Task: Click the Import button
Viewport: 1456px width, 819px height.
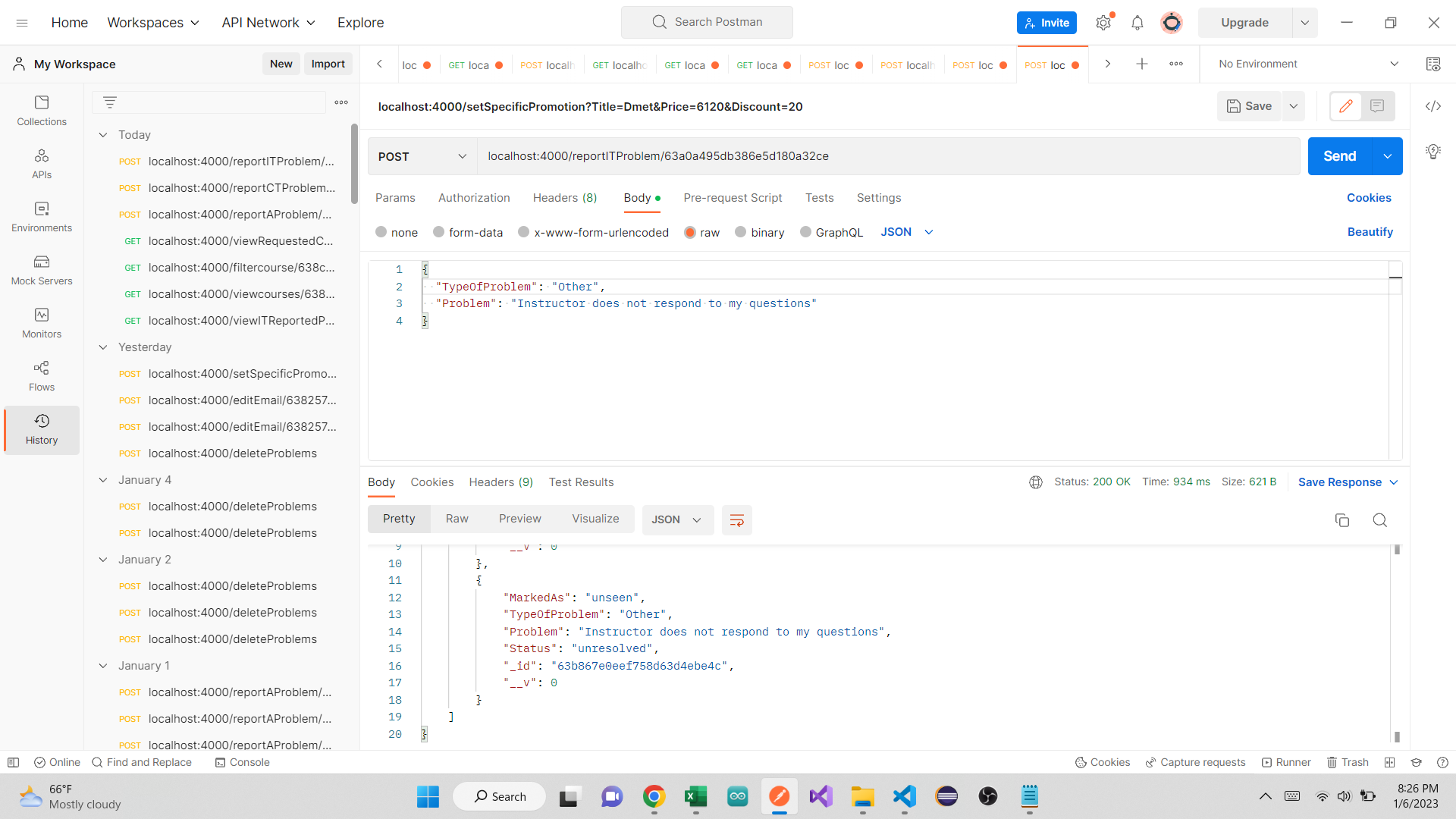Action: pos(328,64)
